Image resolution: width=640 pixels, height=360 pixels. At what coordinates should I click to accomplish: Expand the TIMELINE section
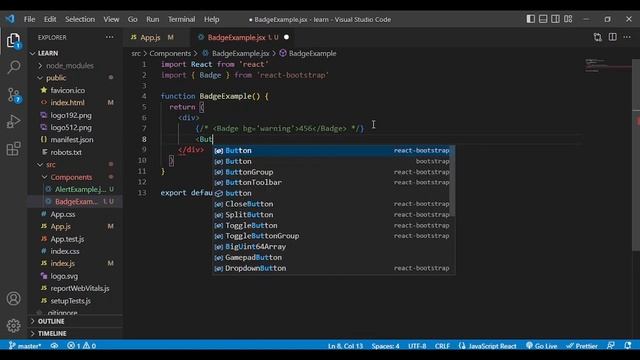coord(75,333)
